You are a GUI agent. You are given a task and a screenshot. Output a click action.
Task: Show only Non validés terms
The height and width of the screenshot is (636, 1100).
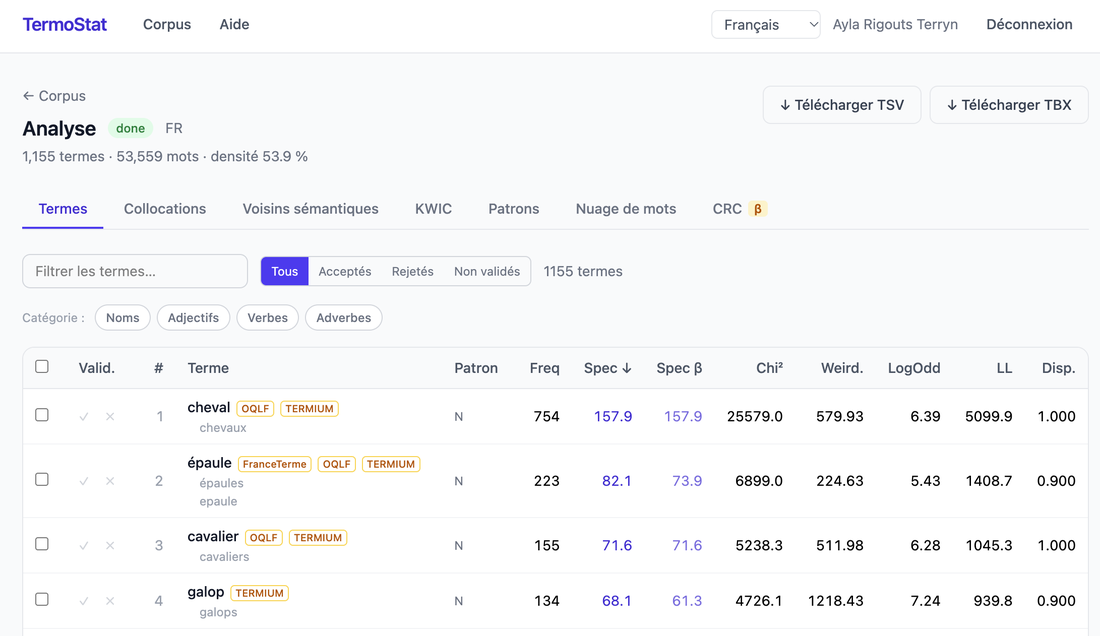point(487,271)
